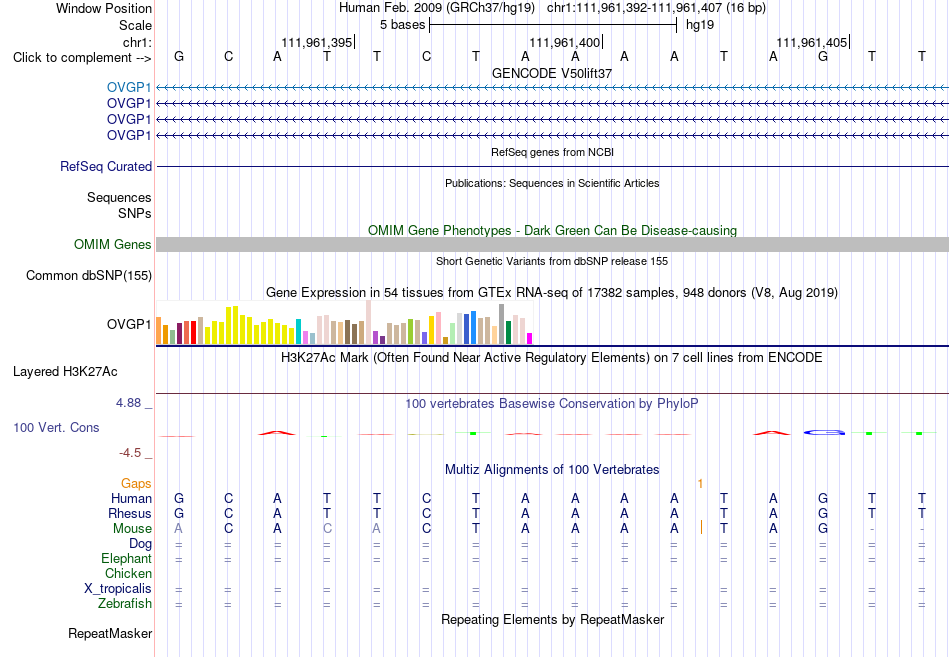
Task: Open 'RefSeq genes from NCBI' track title
Action: 552,152
